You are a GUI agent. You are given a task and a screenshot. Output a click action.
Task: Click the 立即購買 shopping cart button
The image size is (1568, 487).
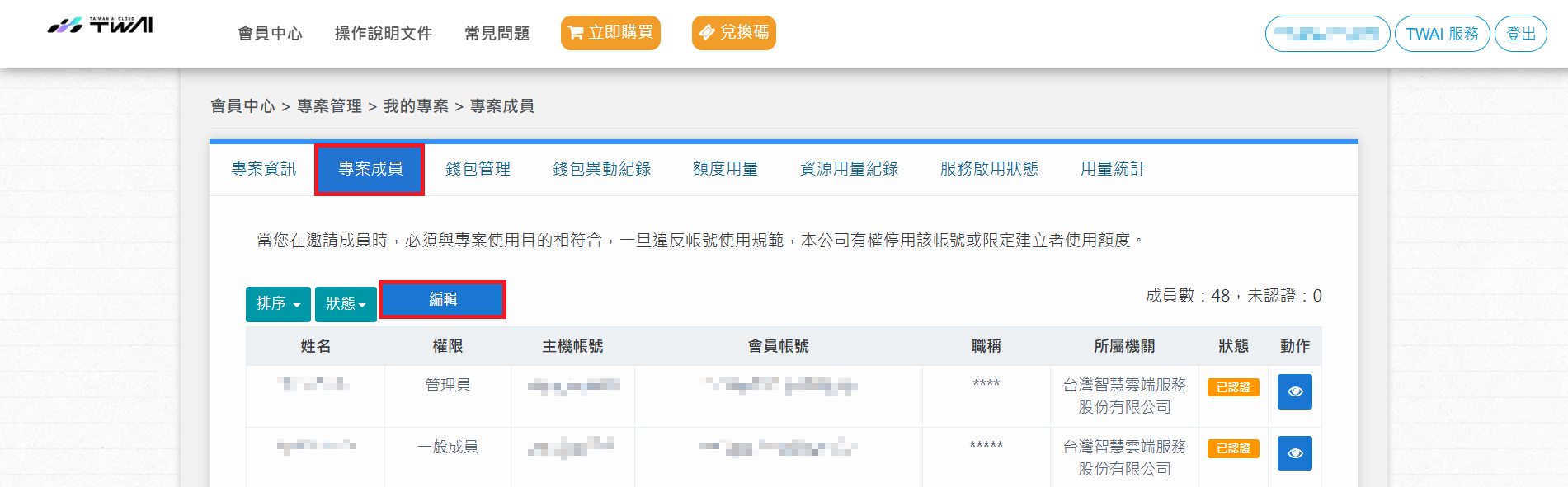pyautogui.click(x=610, y=33)
